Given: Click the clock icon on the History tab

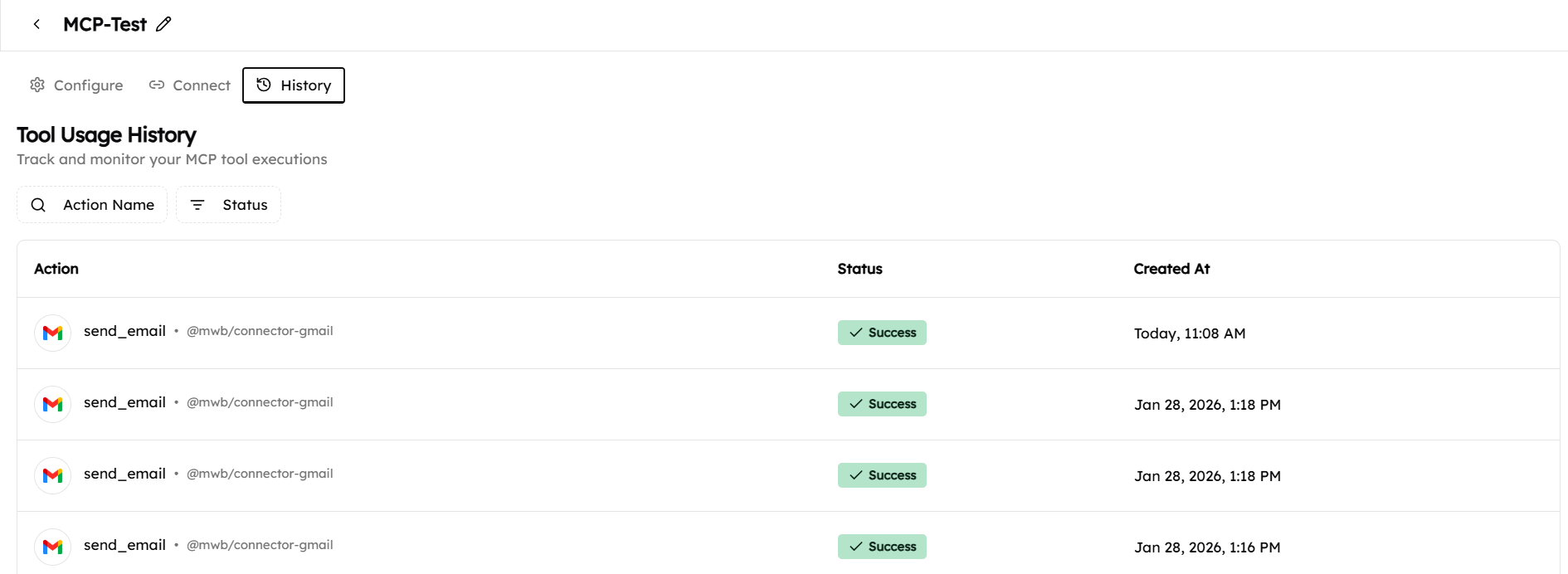Looking at the screenshot, I should point(264,85).
